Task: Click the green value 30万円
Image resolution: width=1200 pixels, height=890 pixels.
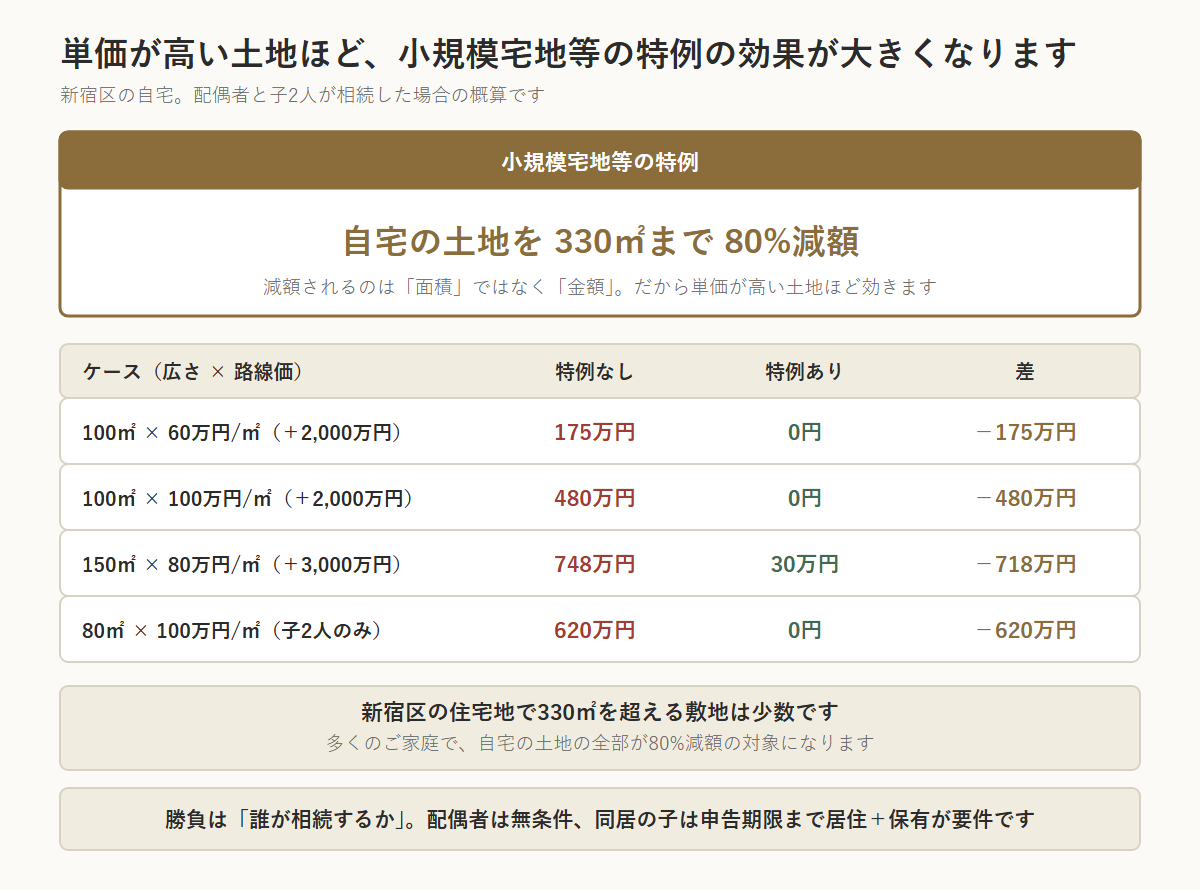Action: [x=805, y=565]
